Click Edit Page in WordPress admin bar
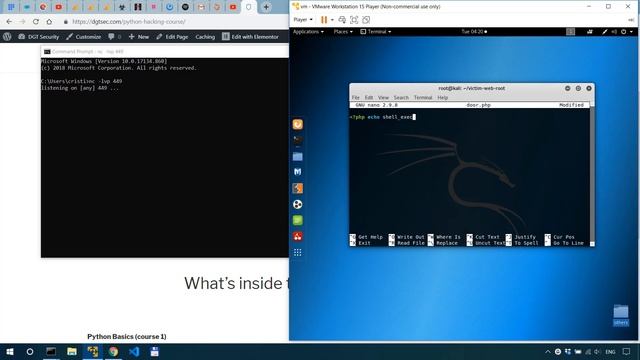The image size is (640, 360). coord(172,36)
